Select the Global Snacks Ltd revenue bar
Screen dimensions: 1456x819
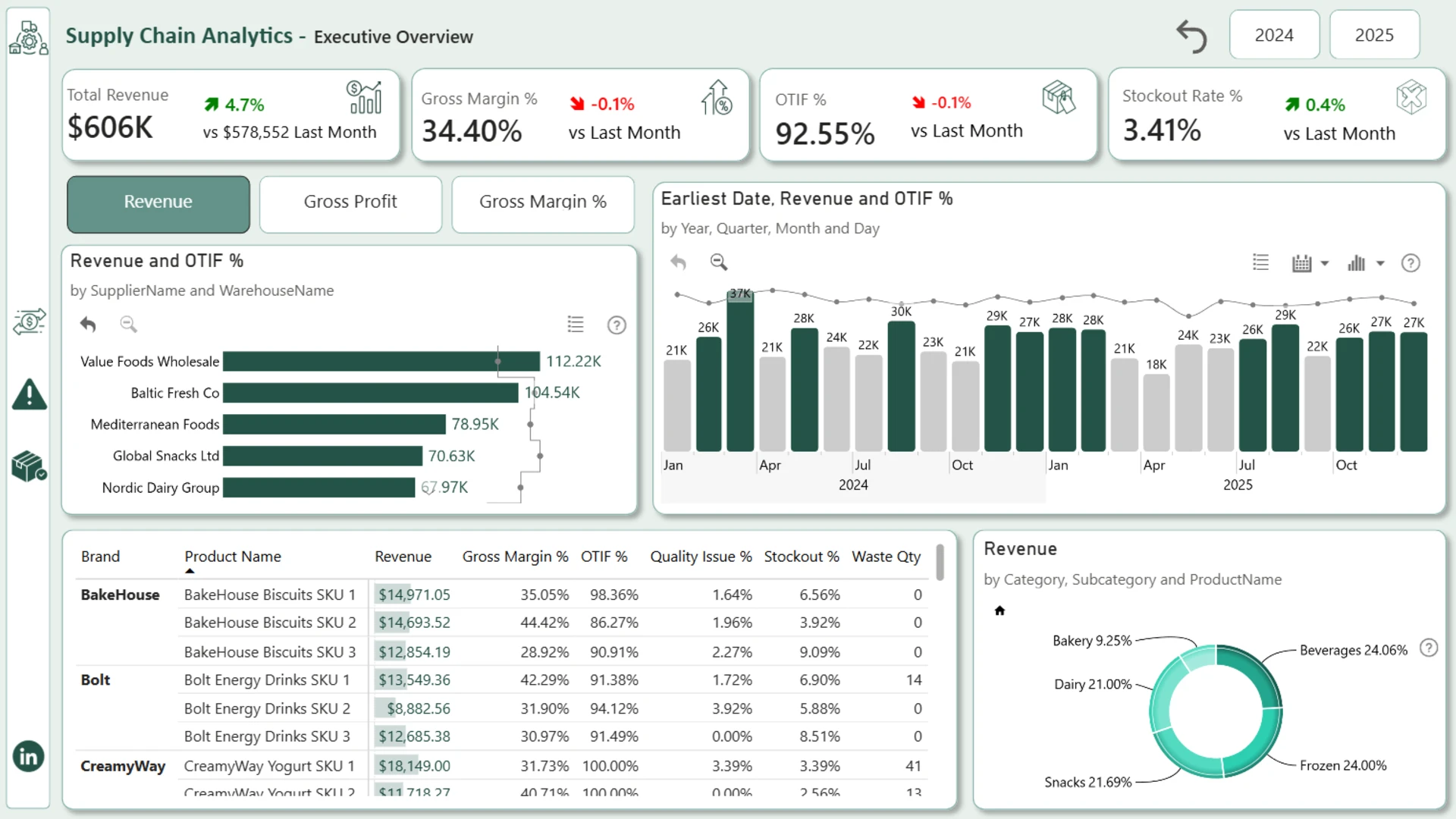click(322, 456)
